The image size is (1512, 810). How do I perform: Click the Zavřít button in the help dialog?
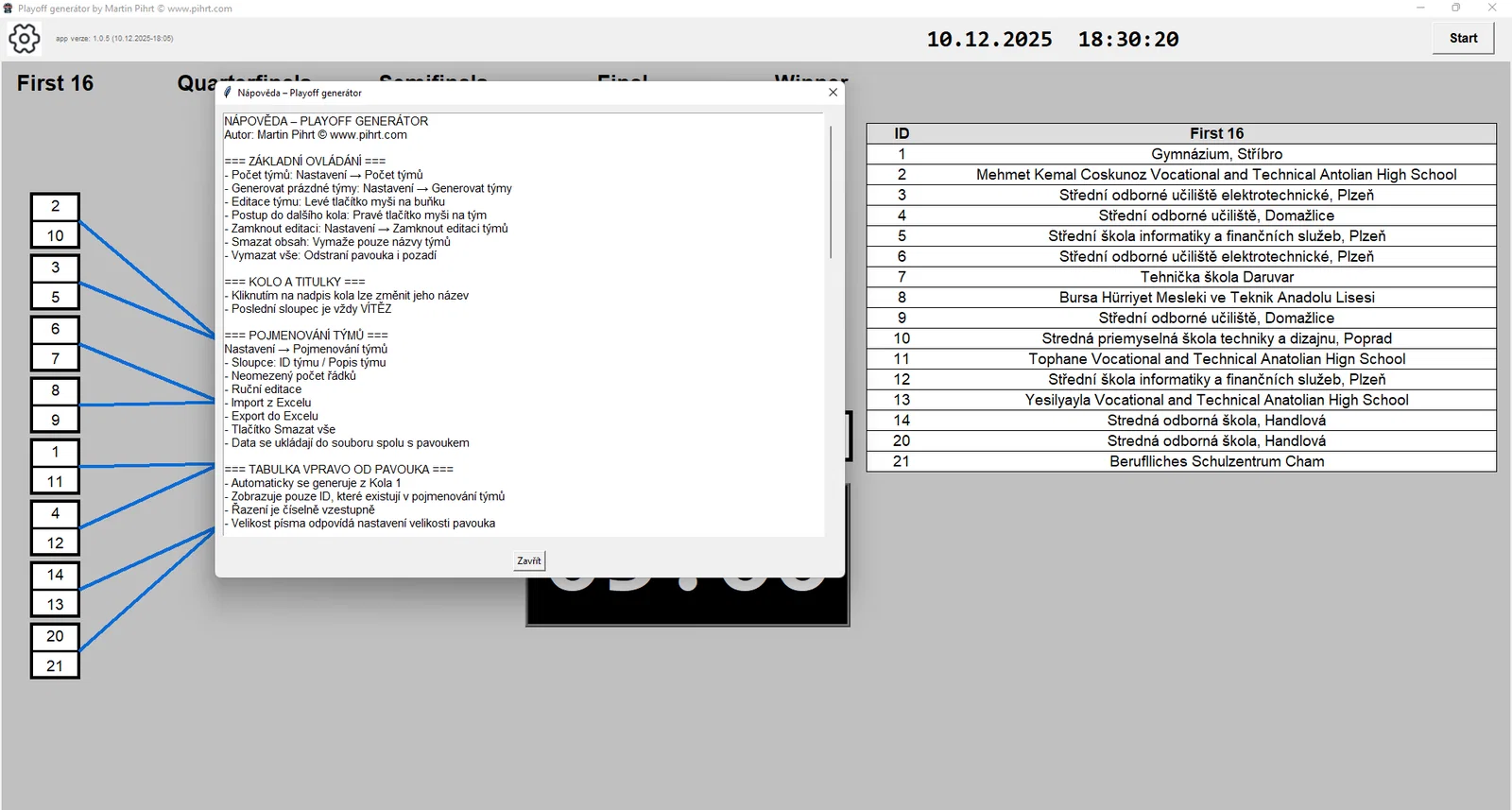pos(529,560)
